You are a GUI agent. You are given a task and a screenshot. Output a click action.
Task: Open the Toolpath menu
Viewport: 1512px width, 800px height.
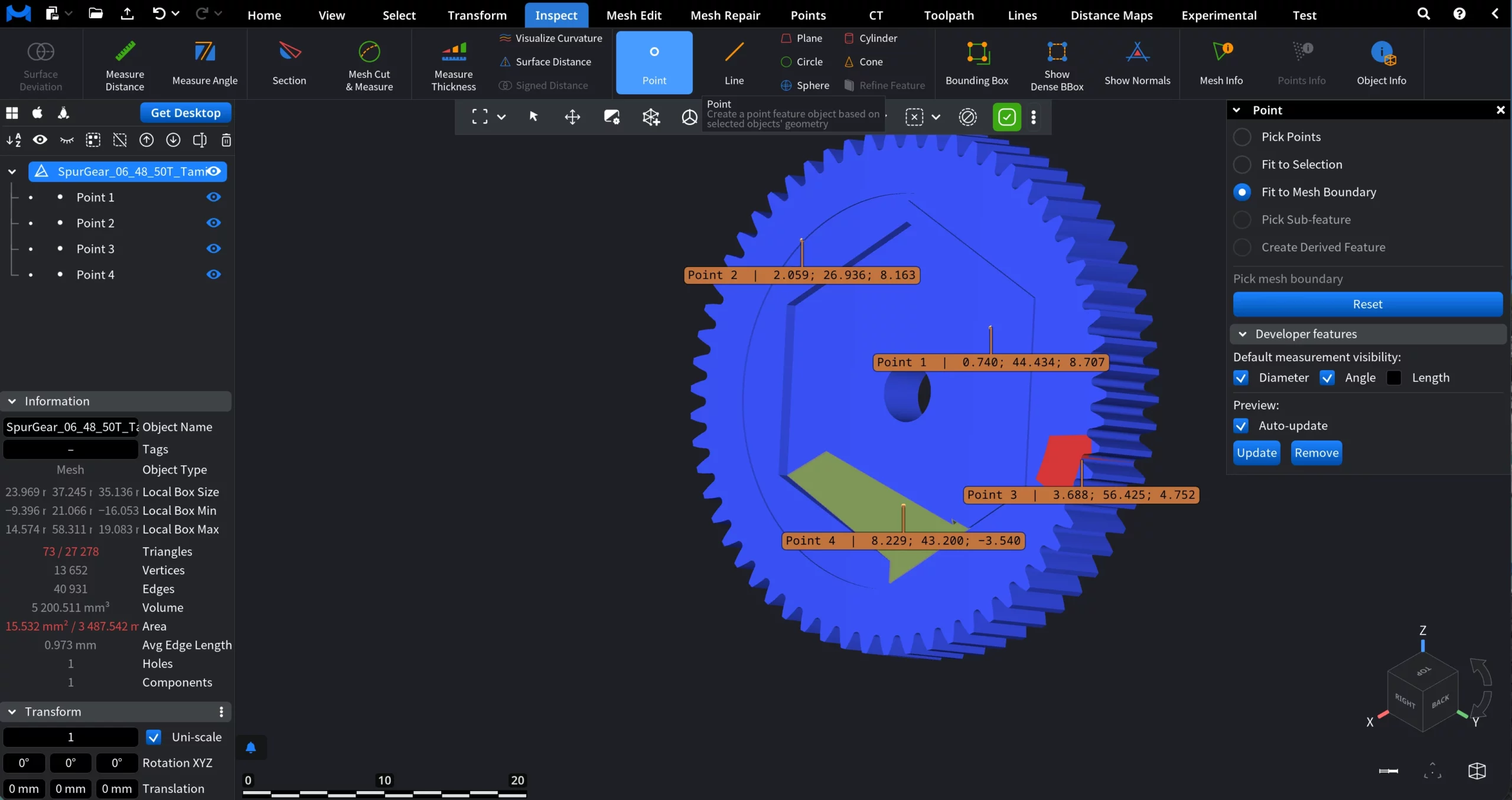[948, 15]
